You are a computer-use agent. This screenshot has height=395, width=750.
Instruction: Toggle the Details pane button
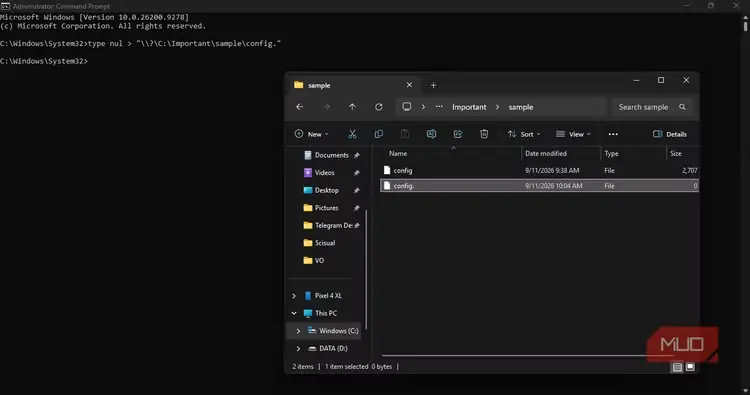tap(670, 134)
